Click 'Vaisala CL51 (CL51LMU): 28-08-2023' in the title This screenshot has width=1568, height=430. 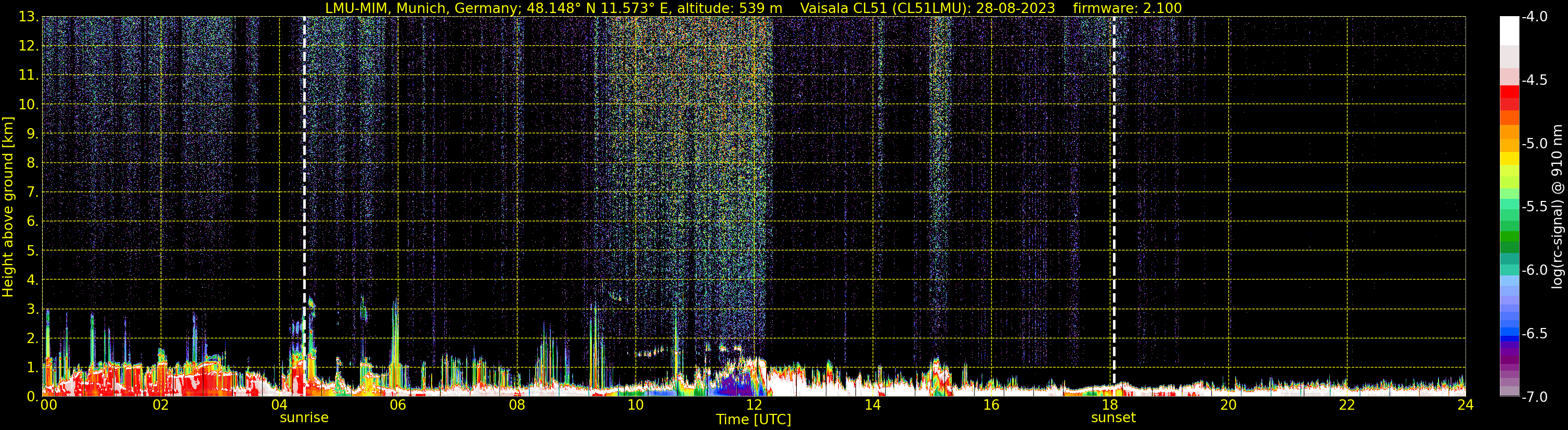click(927, 8)
